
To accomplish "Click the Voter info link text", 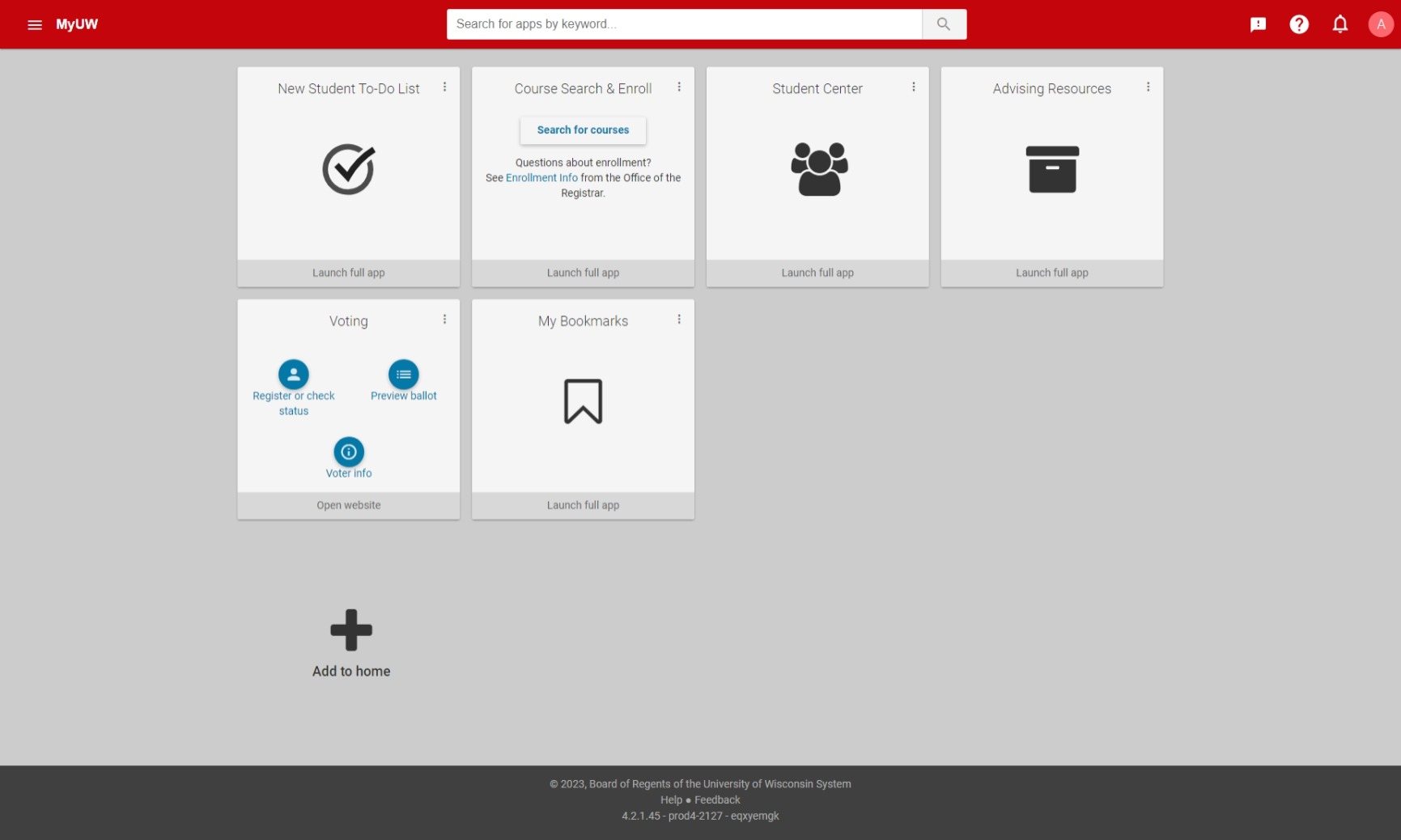I will [x=349, y=473].
